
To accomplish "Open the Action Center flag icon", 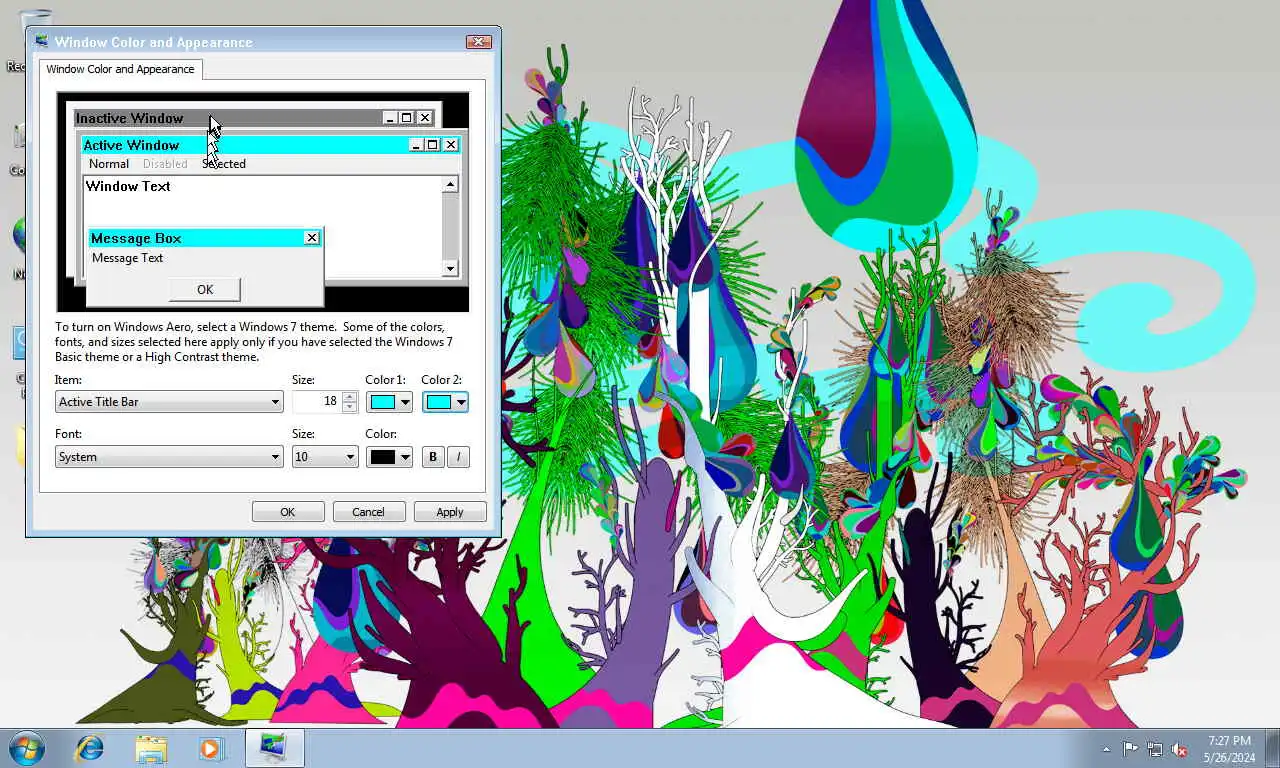I will [x=1130, y=749].
